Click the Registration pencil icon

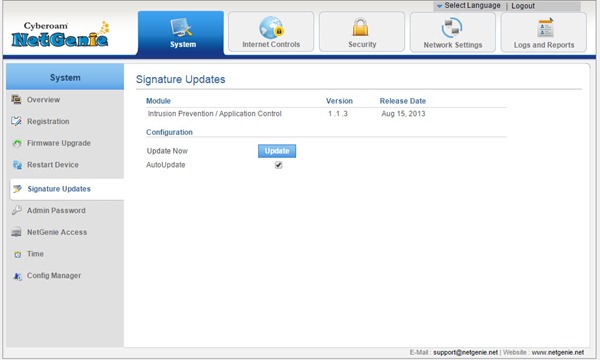pos(16,121)
